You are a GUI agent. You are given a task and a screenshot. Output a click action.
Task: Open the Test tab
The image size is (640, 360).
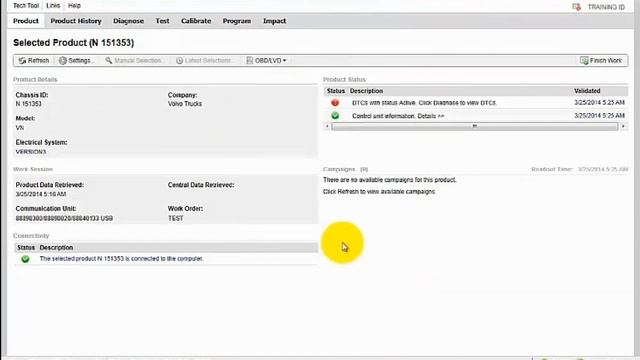click(x=162, y=21)
